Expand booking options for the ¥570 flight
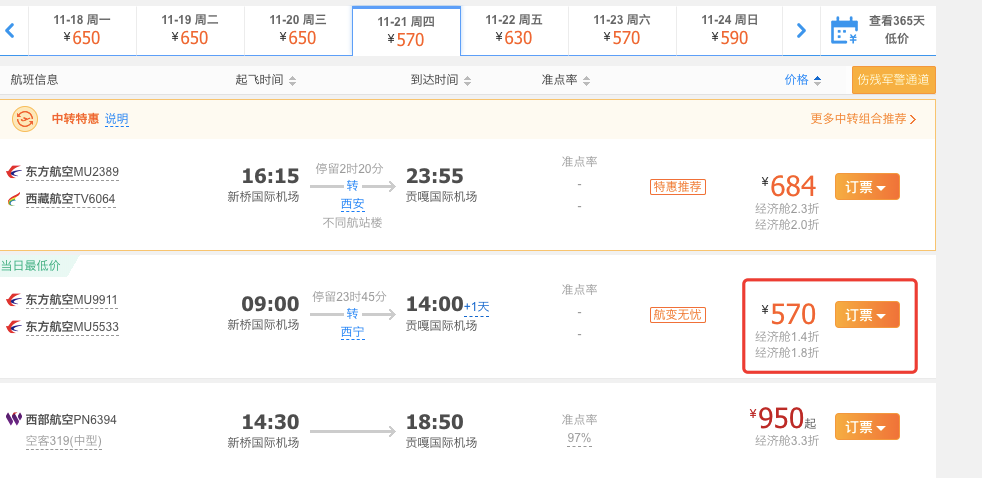 click(867, 314)
